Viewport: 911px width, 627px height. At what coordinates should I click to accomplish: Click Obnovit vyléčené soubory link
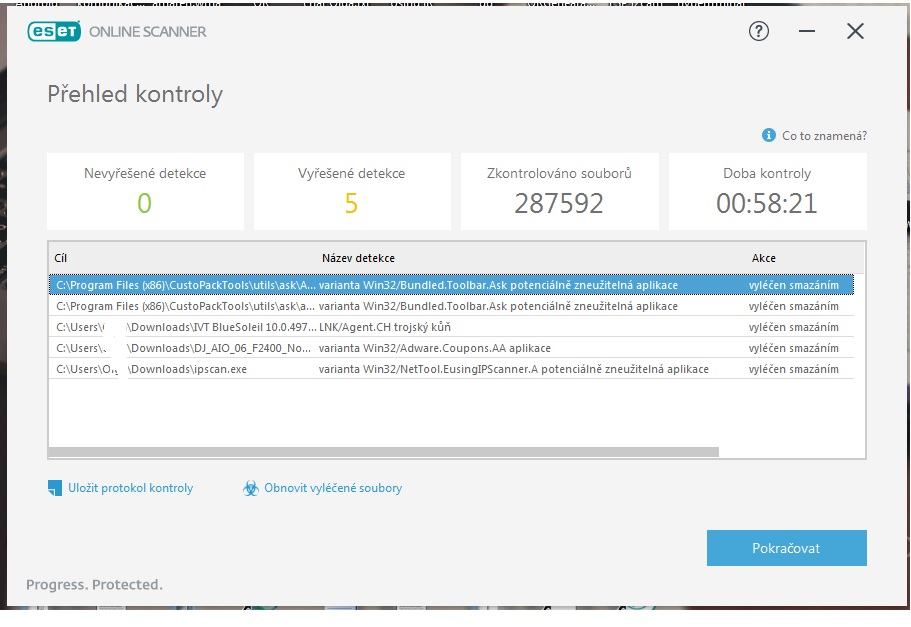click(333, 488)
